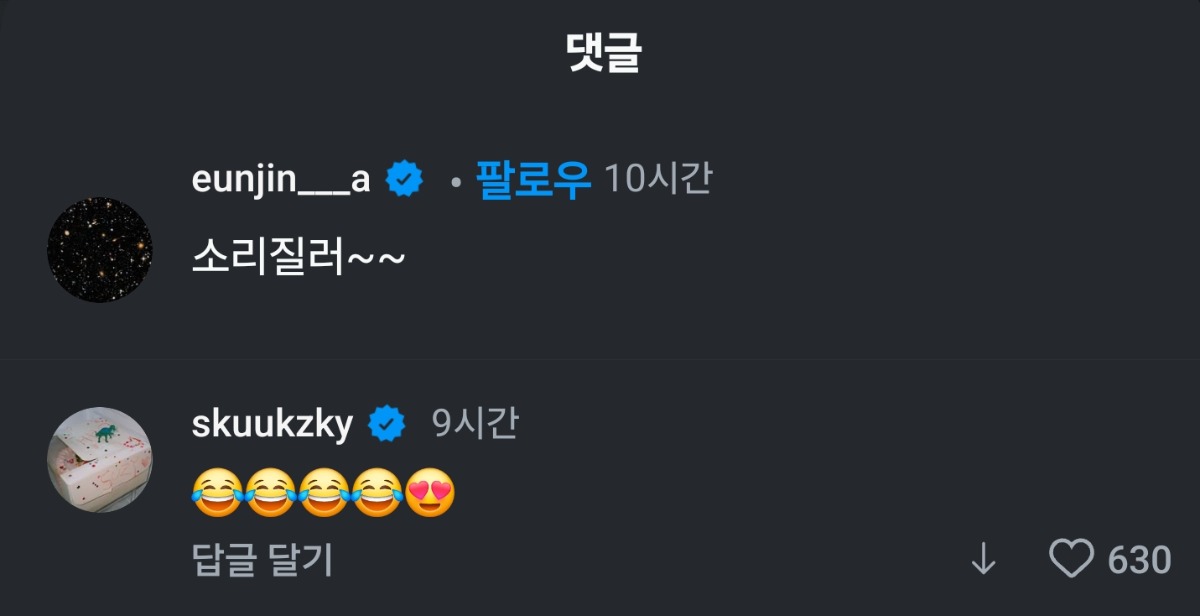Click the 9시간 timestamp

click(475, 425)
